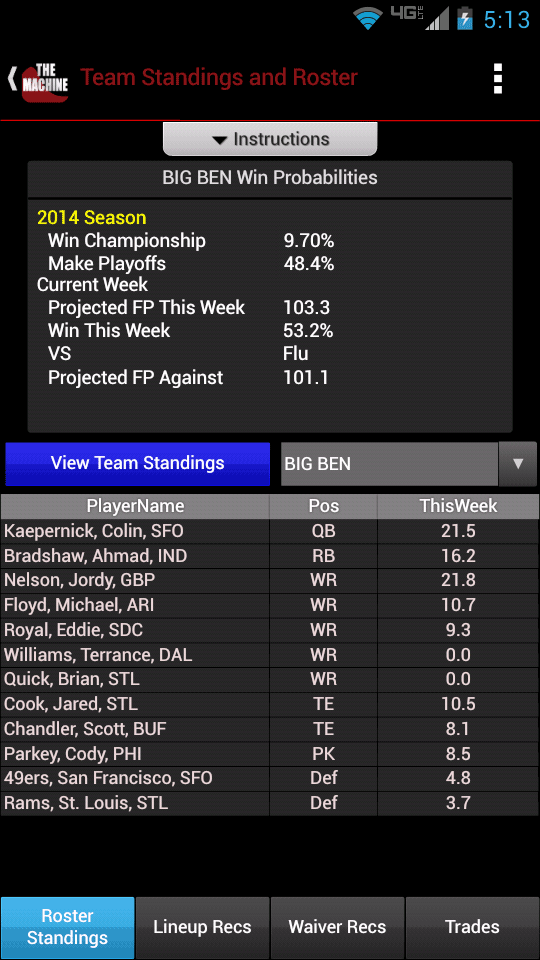Select the Roster Standings tab

coord(67,927)
